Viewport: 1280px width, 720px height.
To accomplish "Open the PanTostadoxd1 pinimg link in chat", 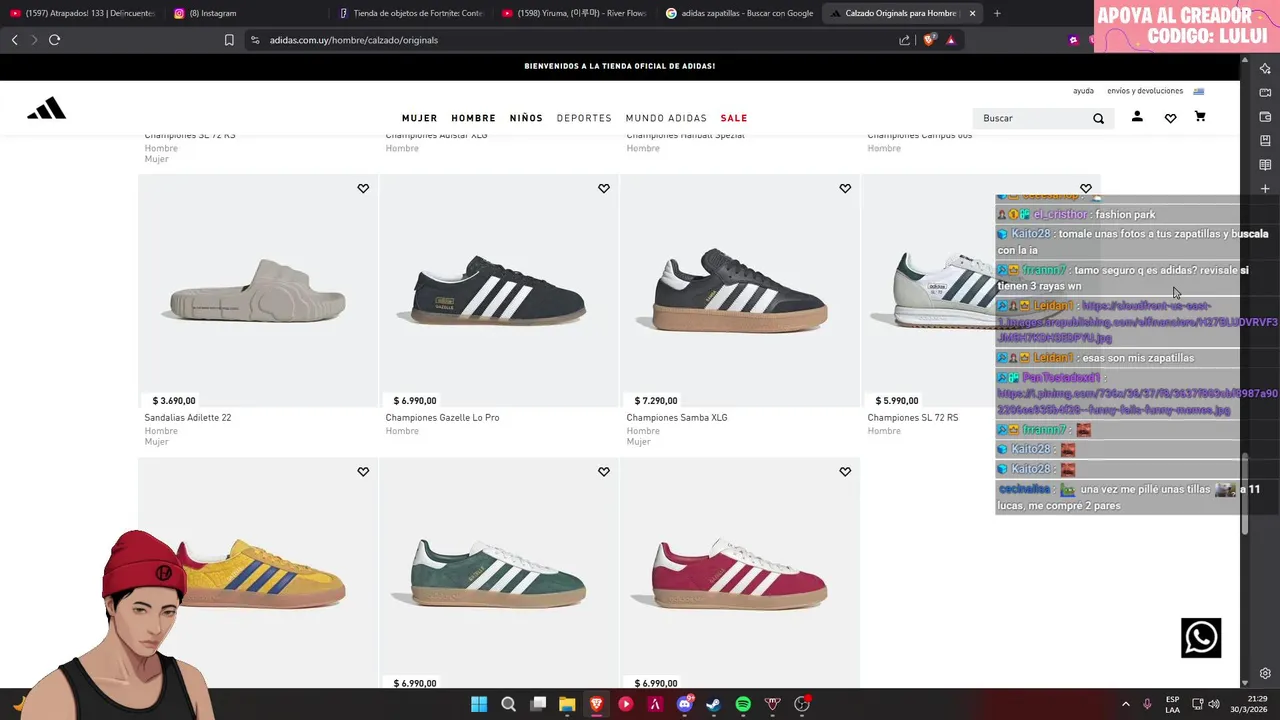I will 1137,402.
